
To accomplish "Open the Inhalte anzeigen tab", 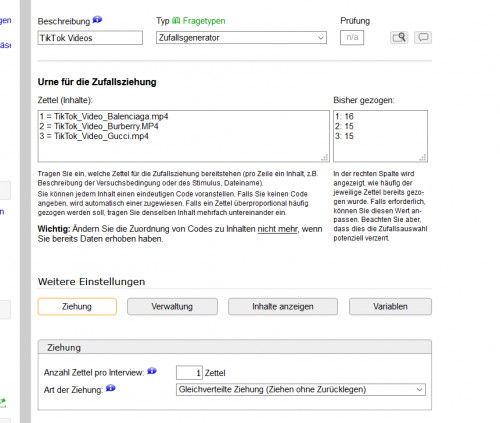I will (x=283, y=307).
